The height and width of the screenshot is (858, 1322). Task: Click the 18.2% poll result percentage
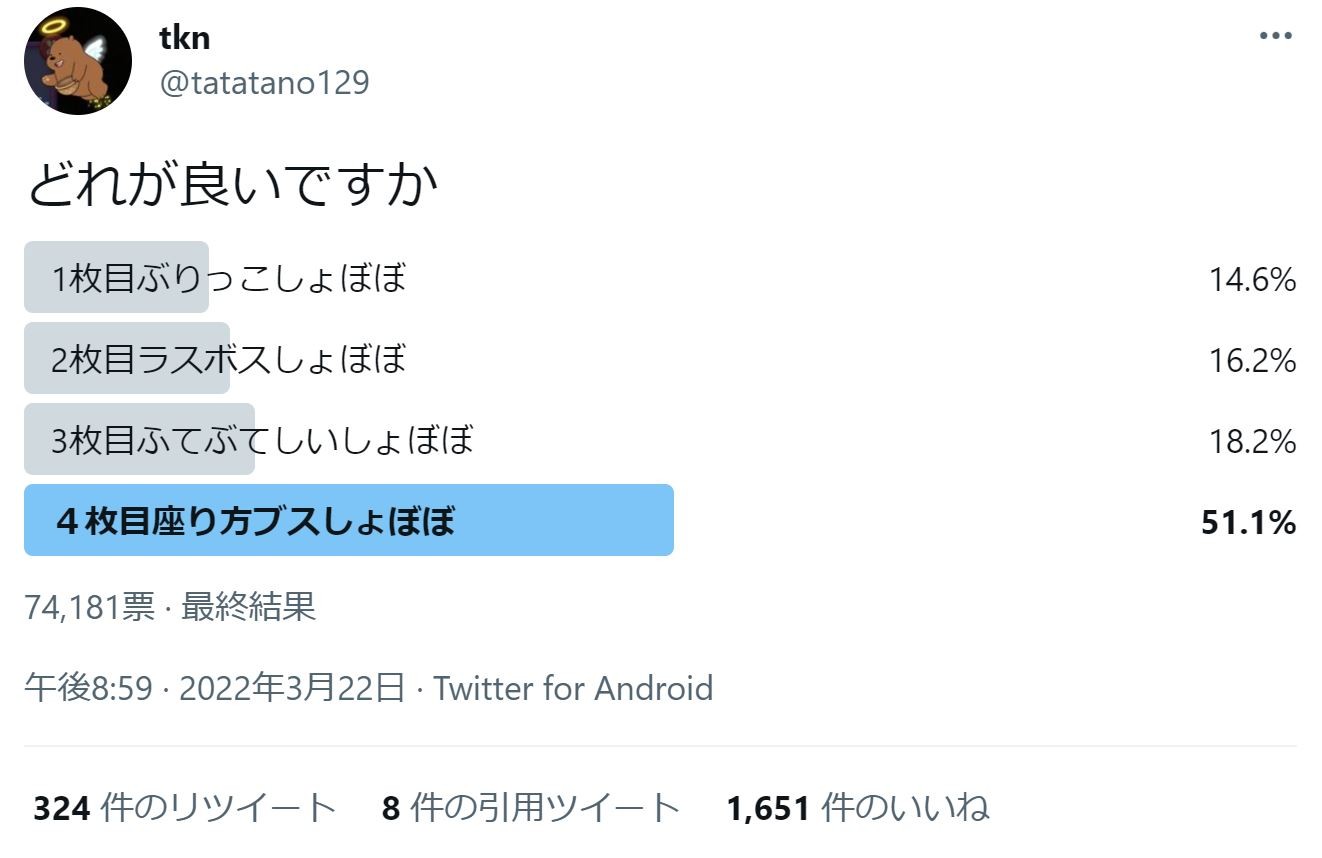[x=1252, y=441]
